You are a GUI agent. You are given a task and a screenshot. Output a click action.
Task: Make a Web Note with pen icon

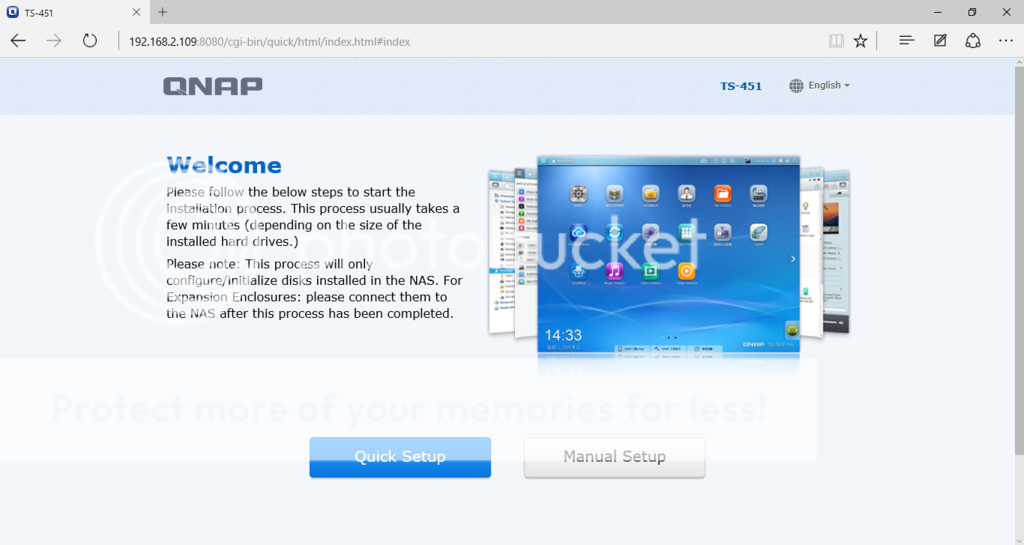coord(940,41)
